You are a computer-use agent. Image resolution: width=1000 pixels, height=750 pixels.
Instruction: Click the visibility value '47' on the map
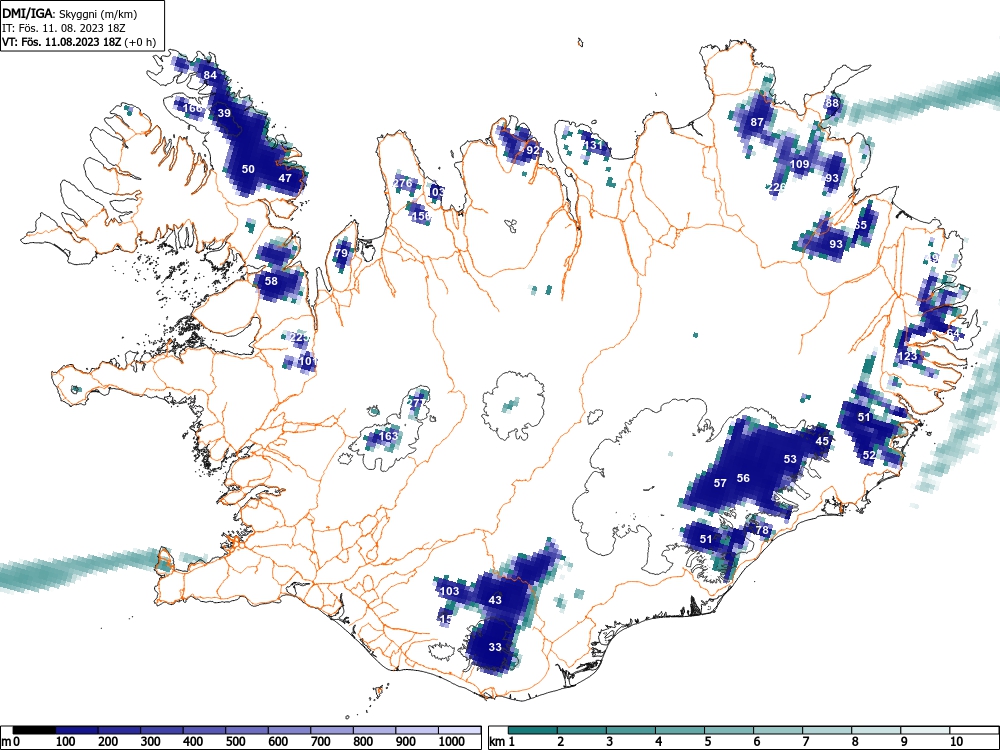pyautogui.click(x=285, y=178)
